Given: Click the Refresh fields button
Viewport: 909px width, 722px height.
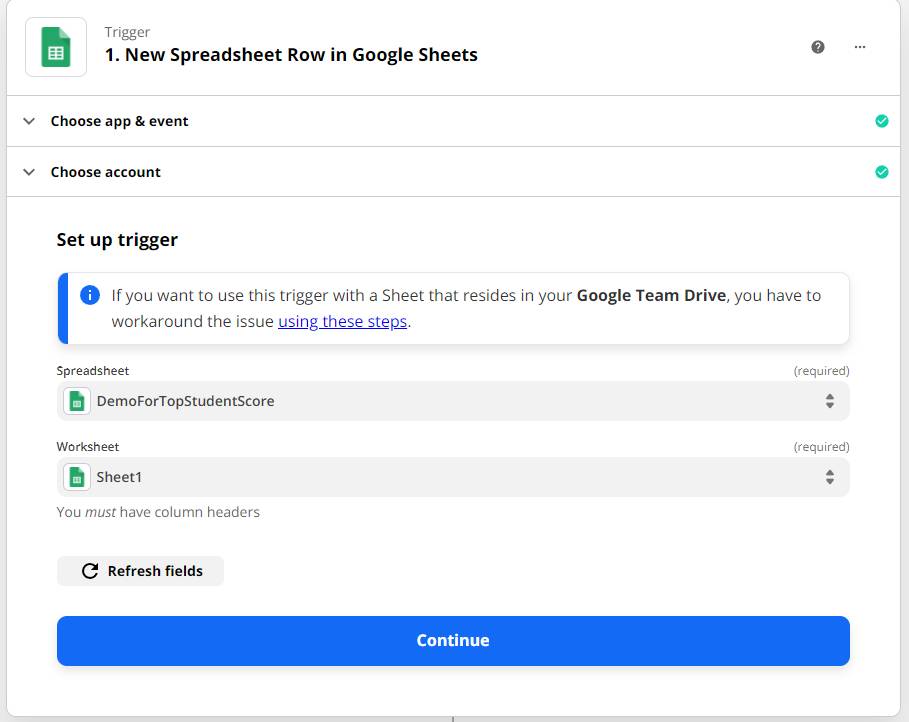Looking at the screenshot, I should [140, 571].
